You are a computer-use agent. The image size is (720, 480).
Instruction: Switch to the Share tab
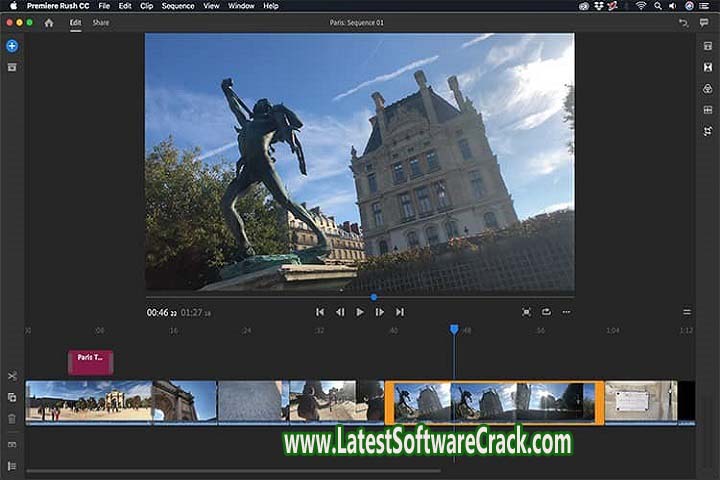101,22
